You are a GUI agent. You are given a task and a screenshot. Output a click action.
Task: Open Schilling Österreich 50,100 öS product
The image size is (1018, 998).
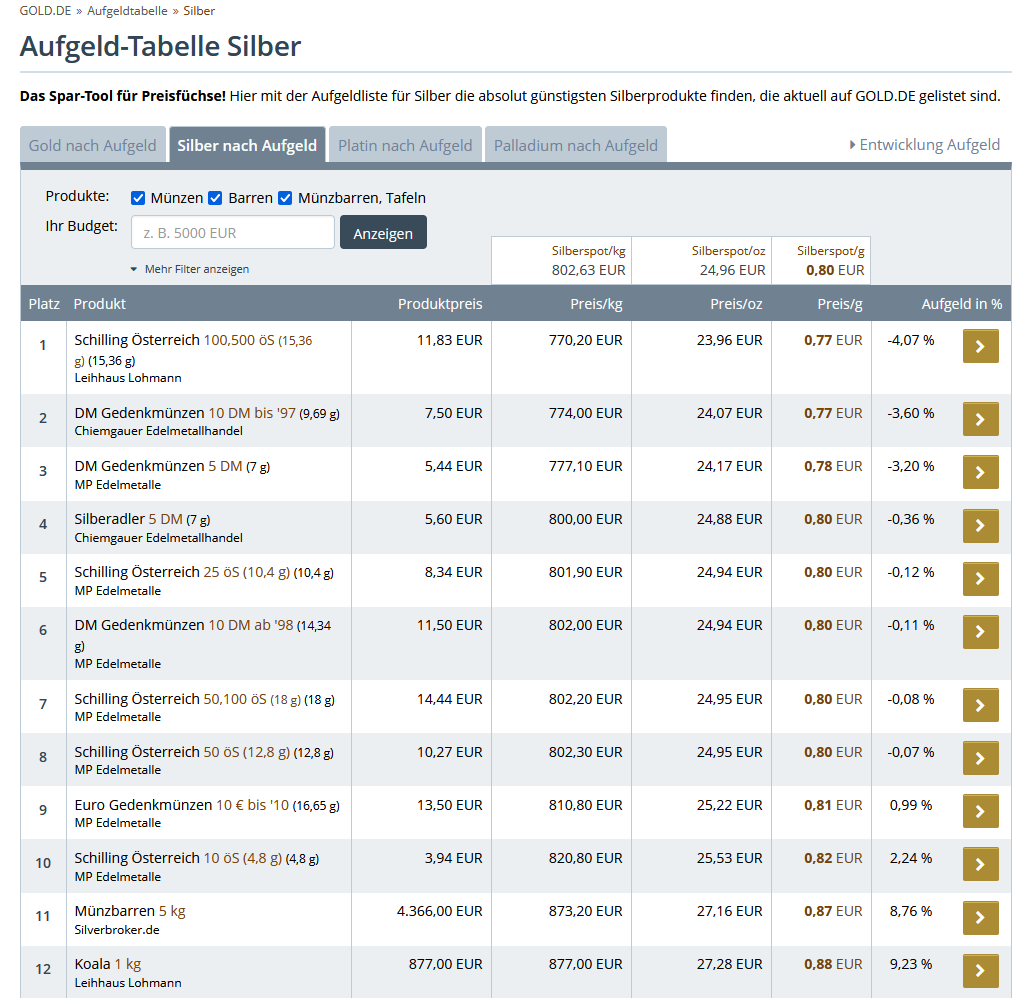point(205,699)
